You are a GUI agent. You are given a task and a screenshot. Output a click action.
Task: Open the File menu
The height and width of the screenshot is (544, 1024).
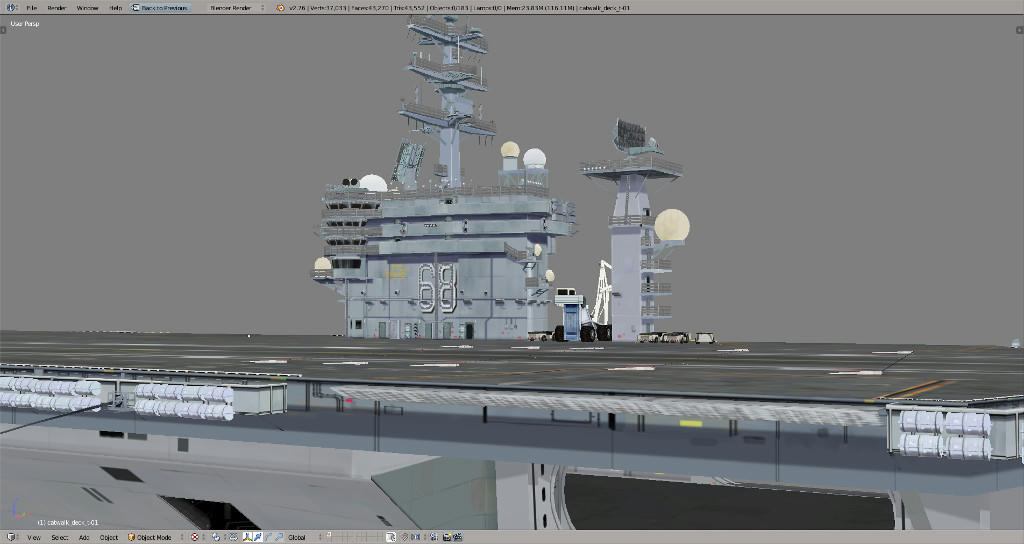32,8
